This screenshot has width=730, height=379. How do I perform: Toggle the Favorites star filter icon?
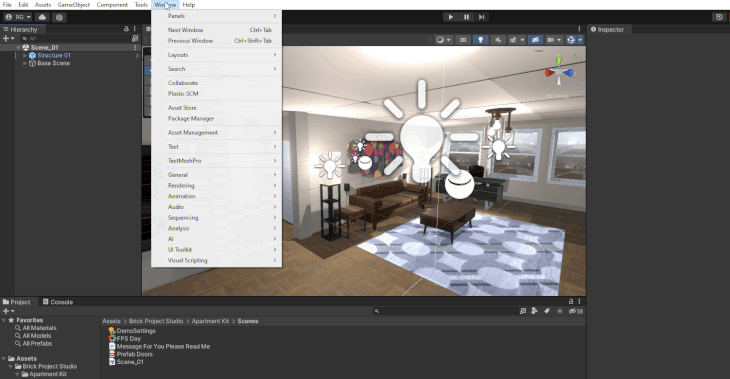(x=560, y=311)
